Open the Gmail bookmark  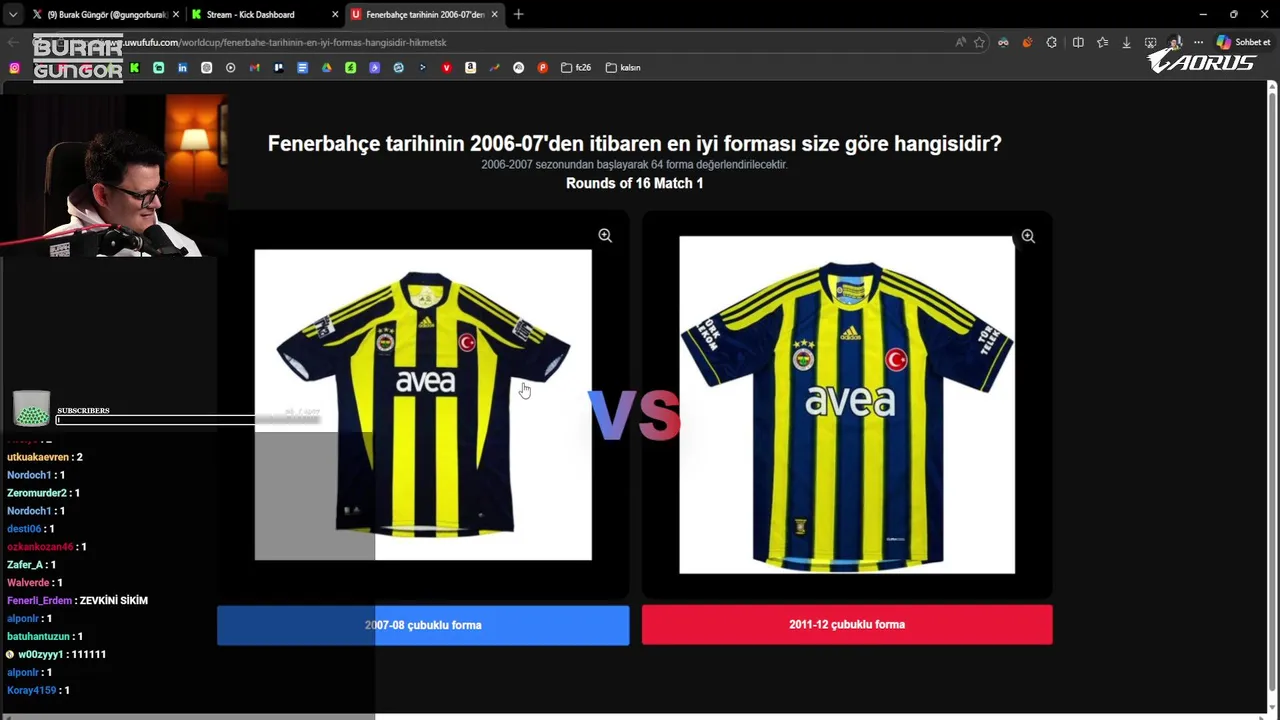click(x=254, y=68)
